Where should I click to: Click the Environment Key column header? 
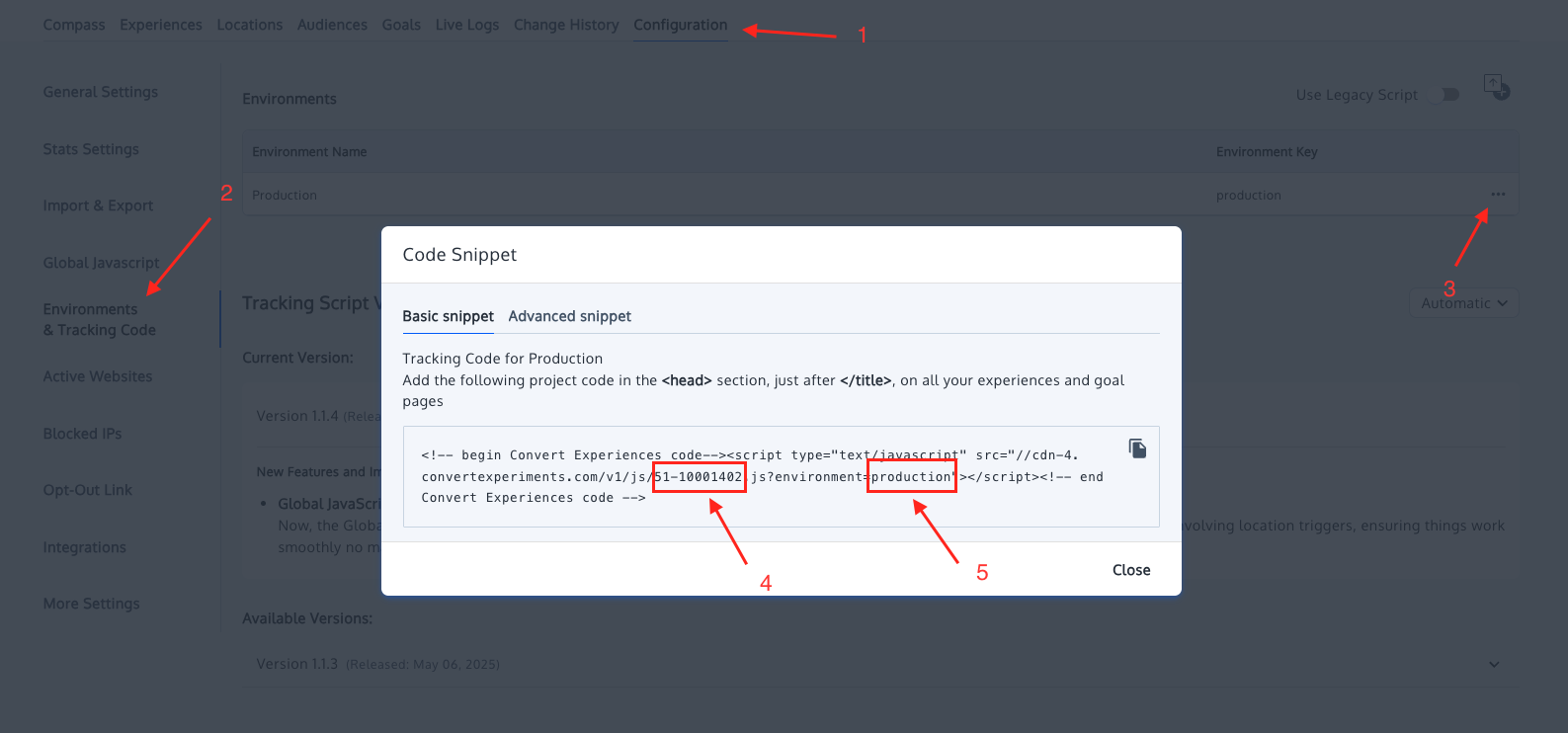pyautogui.click(x=1267, y=152)
